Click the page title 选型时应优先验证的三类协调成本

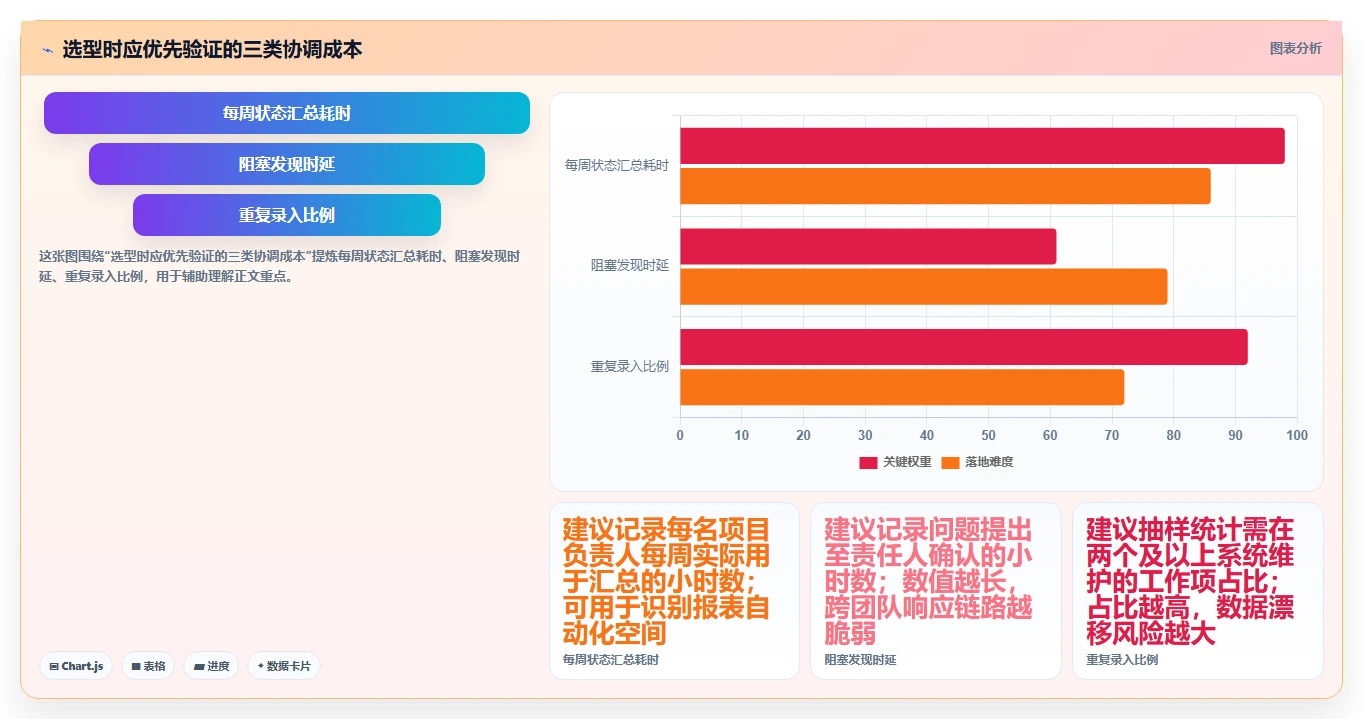pyautogui.click(x=212, y=49)
